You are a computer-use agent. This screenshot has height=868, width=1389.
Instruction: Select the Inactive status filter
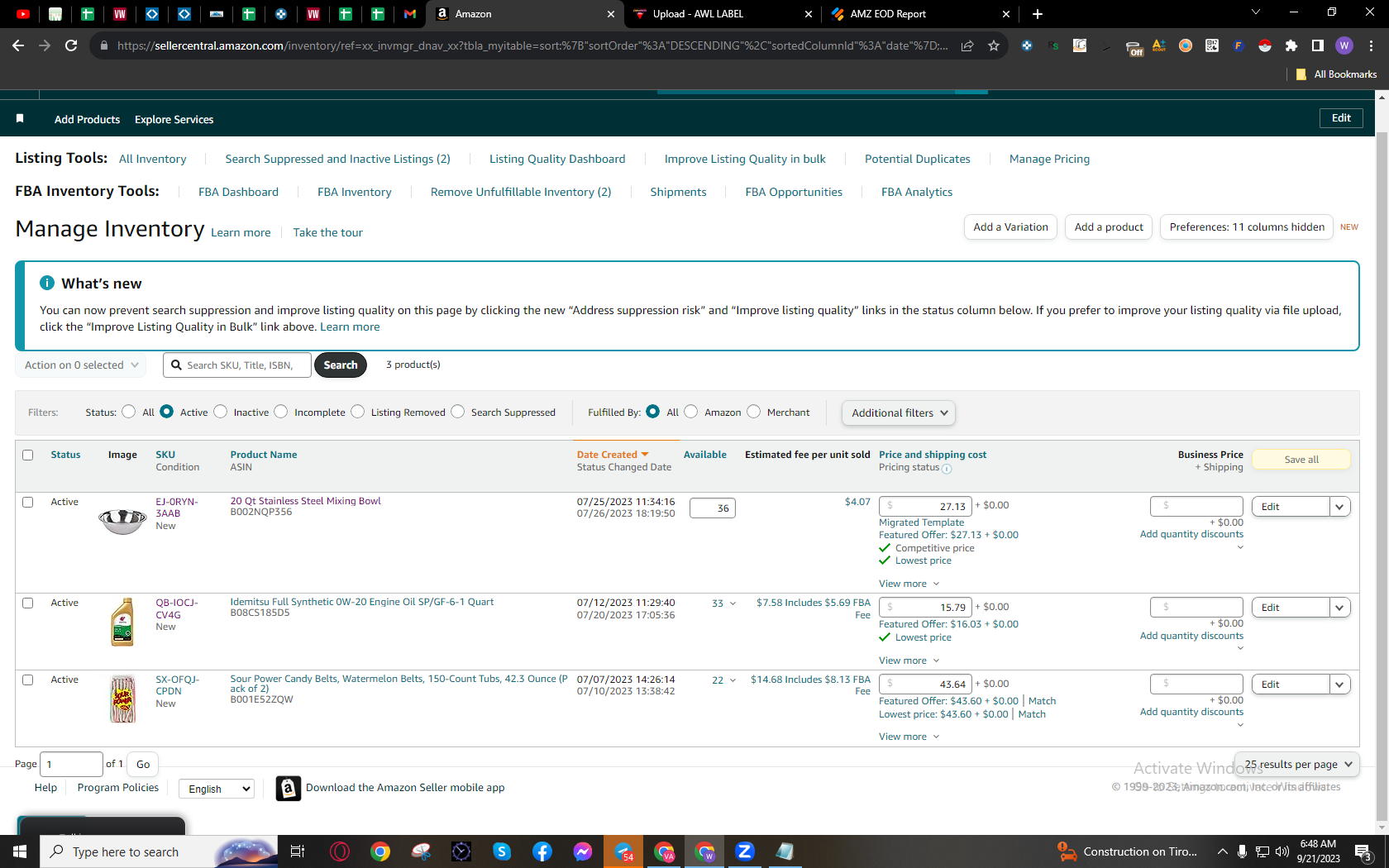(x=220, y=412)
